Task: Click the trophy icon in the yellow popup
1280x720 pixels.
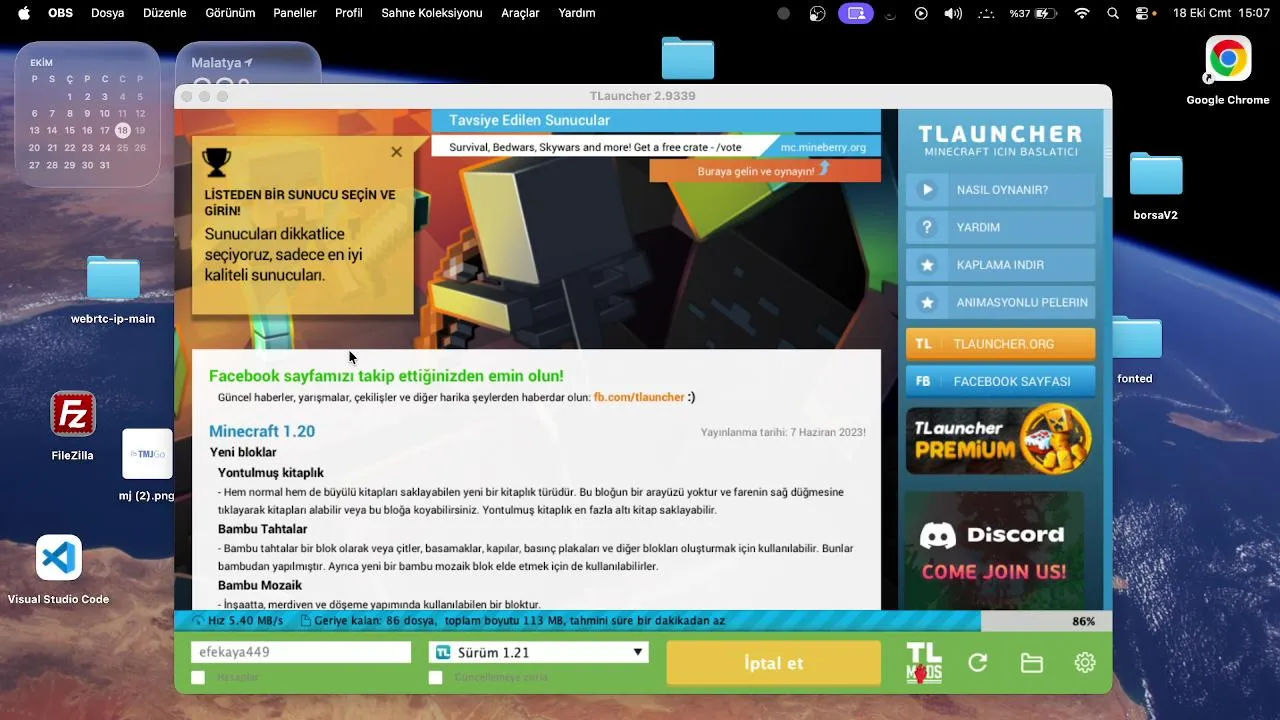Action: point(216,161)
